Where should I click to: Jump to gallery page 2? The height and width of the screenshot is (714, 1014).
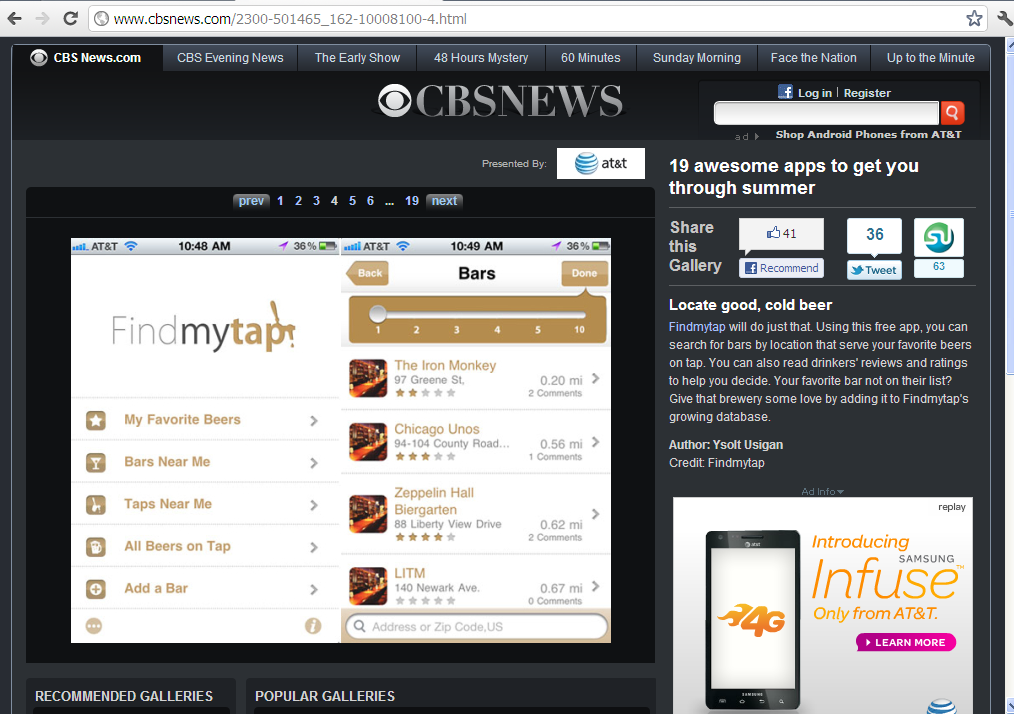(x=298, y=200)
